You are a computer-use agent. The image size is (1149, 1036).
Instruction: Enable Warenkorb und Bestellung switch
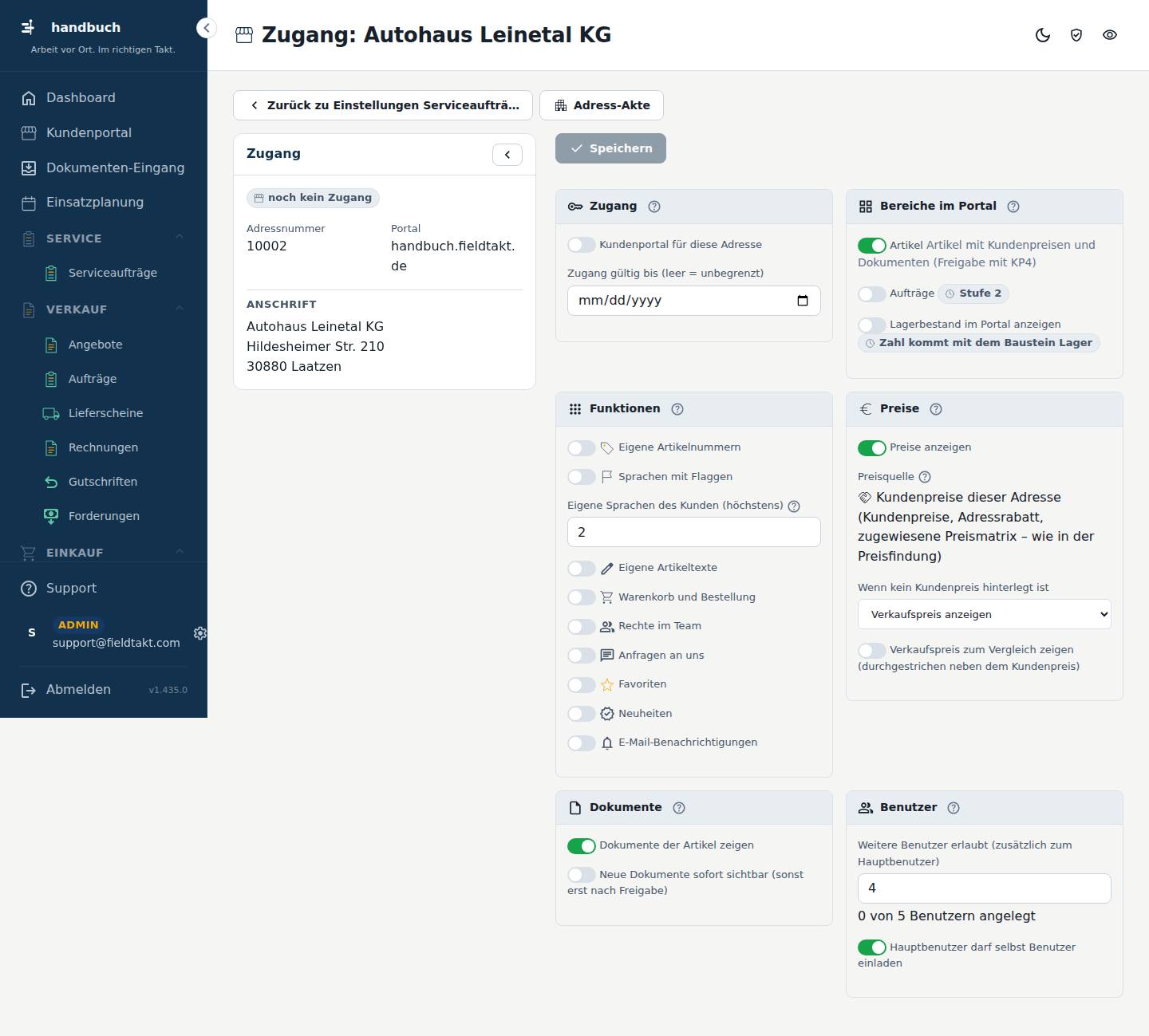tap(582, 597)
